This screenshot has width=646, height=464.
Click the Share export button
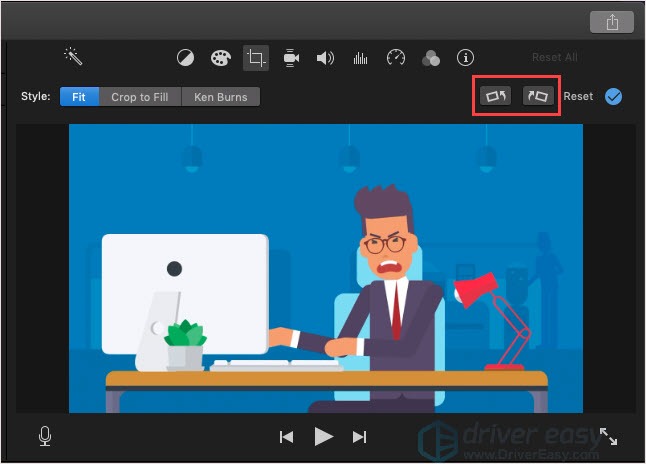(611, 22)
